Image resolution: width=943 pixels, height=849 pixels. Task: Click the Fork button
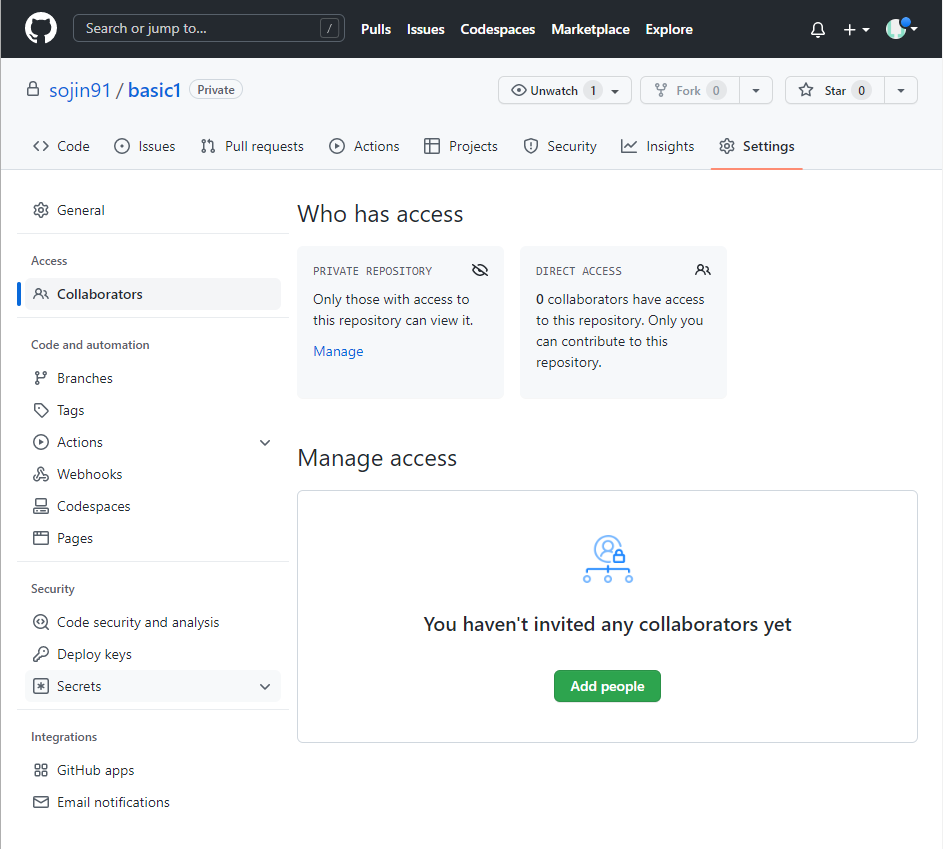point(689,90)
